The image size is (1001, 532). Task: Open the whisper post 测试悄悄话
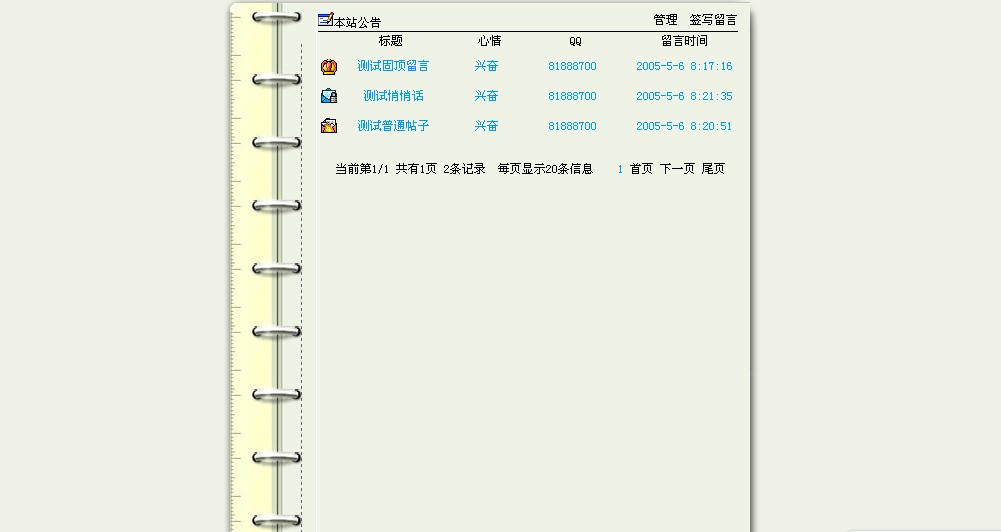click(393, 96)
